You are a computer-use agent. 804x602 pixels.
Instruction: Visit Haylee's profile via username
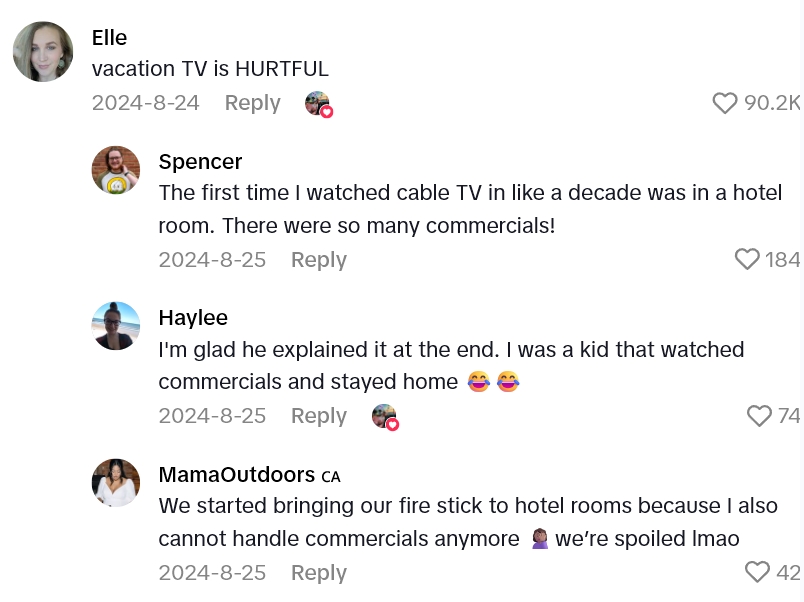click(x=193, y=318)
